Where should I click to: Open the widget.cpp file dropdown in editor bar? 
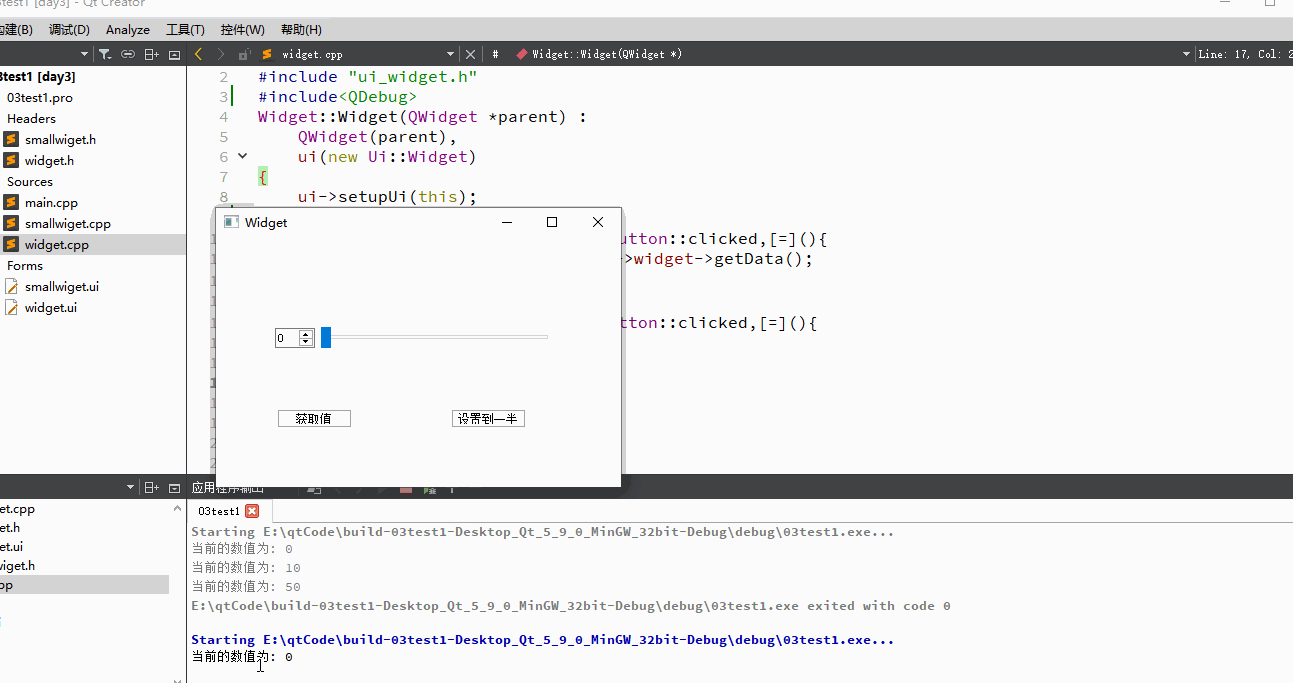(450, 54)
